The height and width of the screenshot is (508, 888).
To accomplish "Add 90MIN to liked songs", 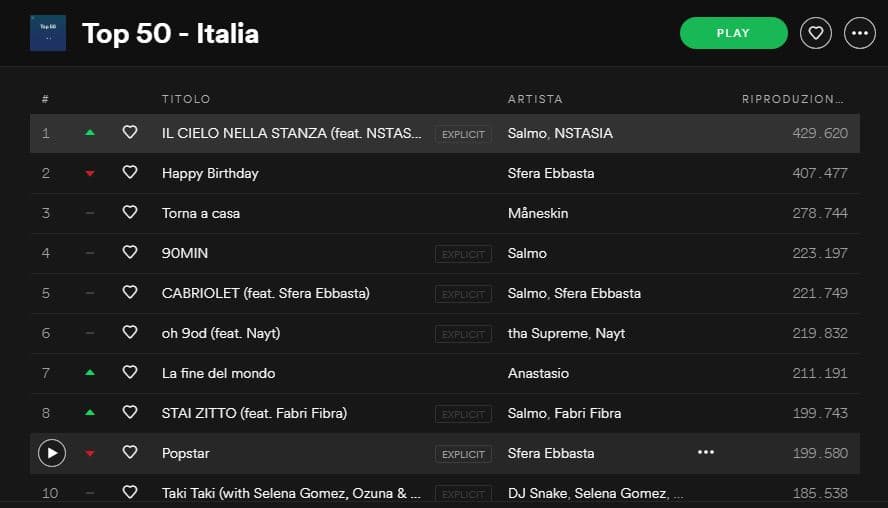I will point(130,252).
